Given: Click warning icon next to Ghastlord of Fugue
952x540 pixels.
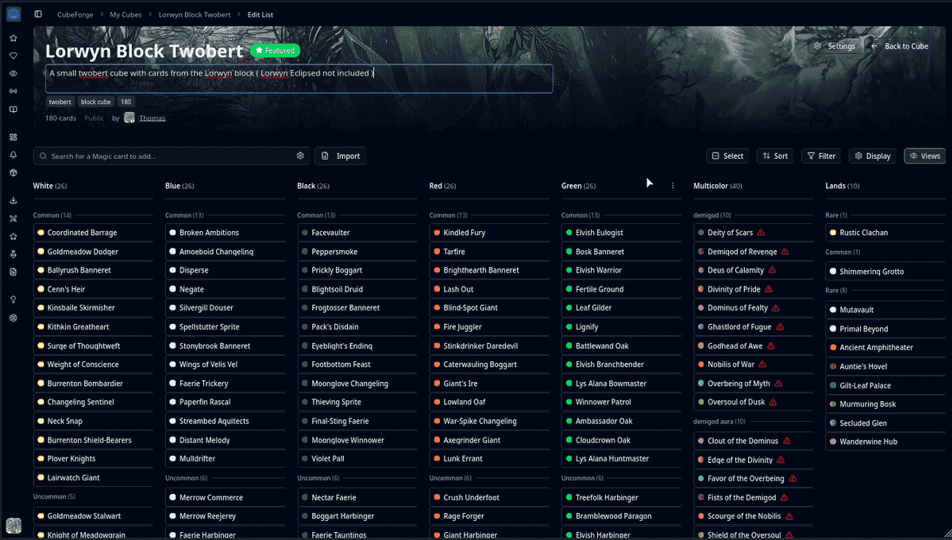Looking at the screenshot, I should (780, 327).
